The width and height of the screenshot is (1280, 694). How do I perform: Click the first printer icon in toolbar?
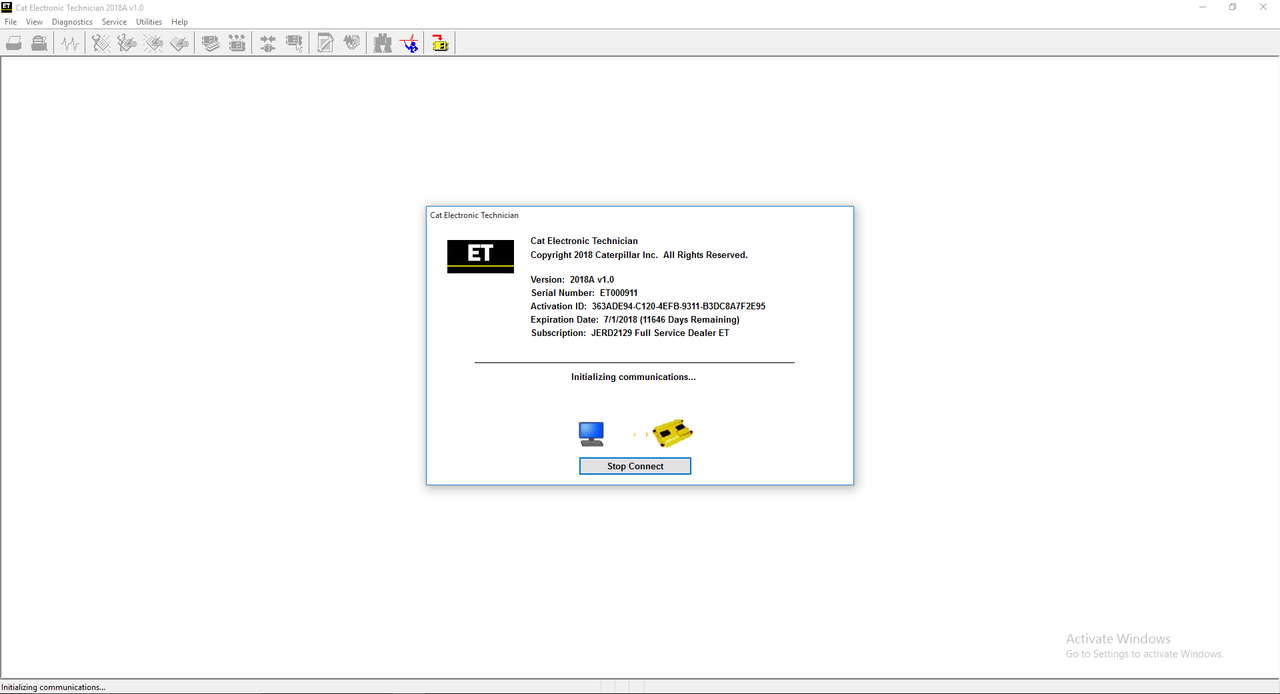pyautogui.click(x=14, y=43)
